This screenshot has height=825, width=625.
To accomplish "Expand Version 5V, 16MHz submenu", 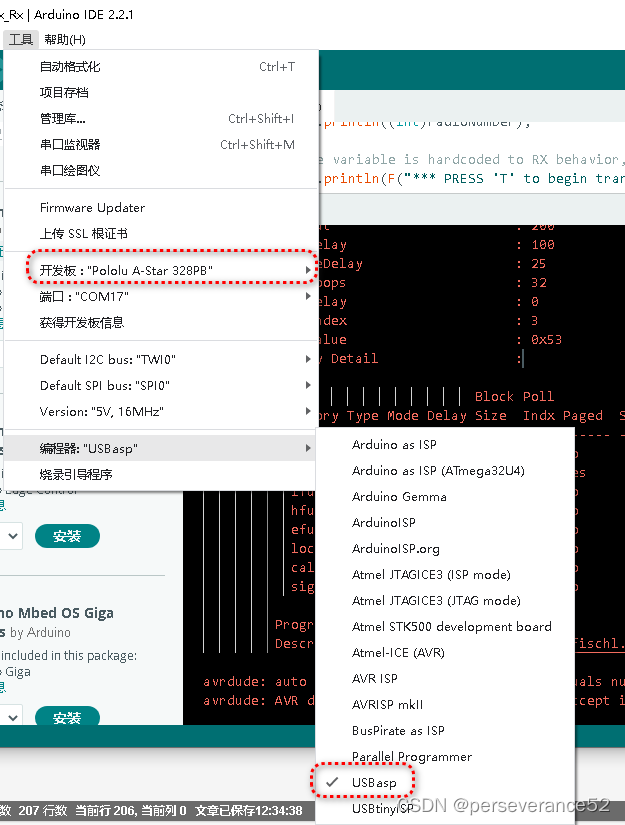I will (161, 411).
